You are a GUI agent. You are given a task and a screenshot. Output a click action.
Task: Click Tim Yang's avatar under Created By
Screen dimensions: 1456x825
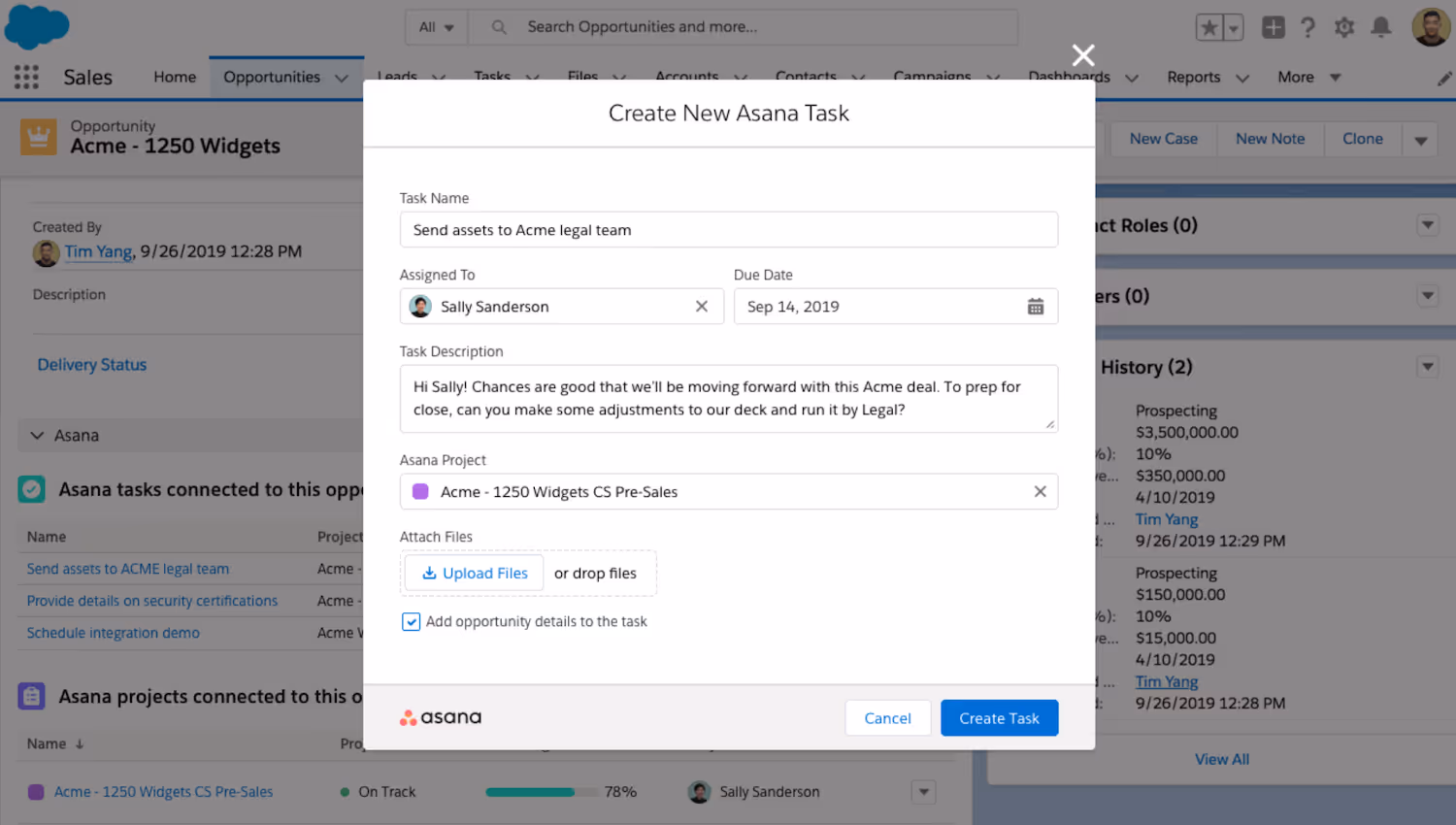tap(46, 253)
